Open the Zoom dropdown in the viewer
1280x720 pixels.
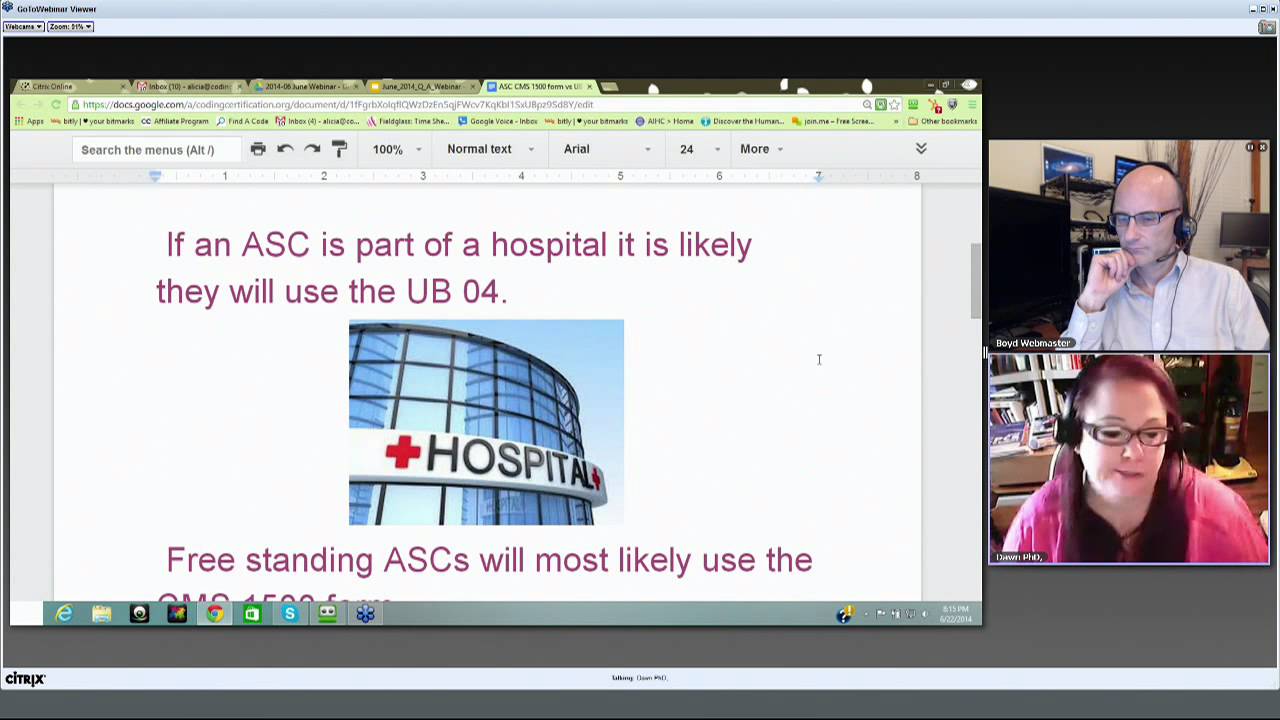coord(70,27)
